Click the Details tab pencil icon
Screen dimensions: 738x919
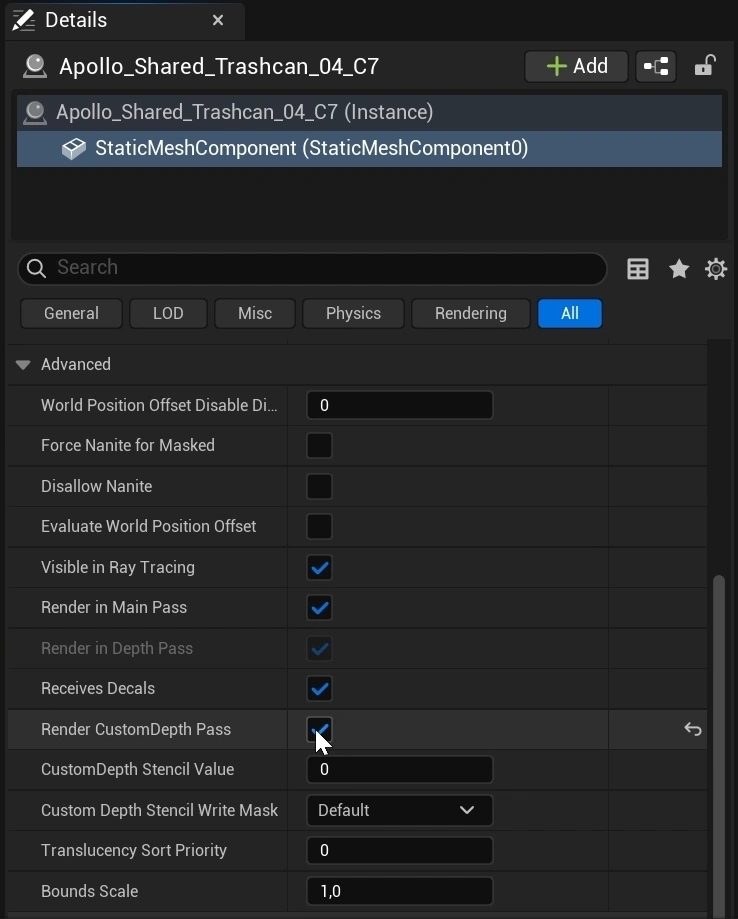click(23, 21)
